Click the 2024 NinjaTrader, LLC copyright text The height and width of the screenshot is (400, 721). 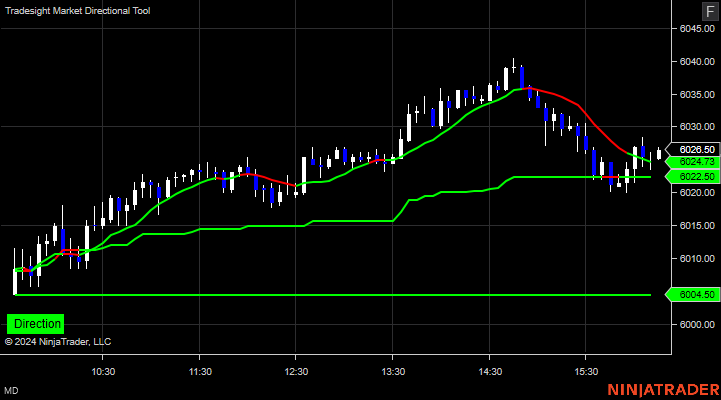58,342
